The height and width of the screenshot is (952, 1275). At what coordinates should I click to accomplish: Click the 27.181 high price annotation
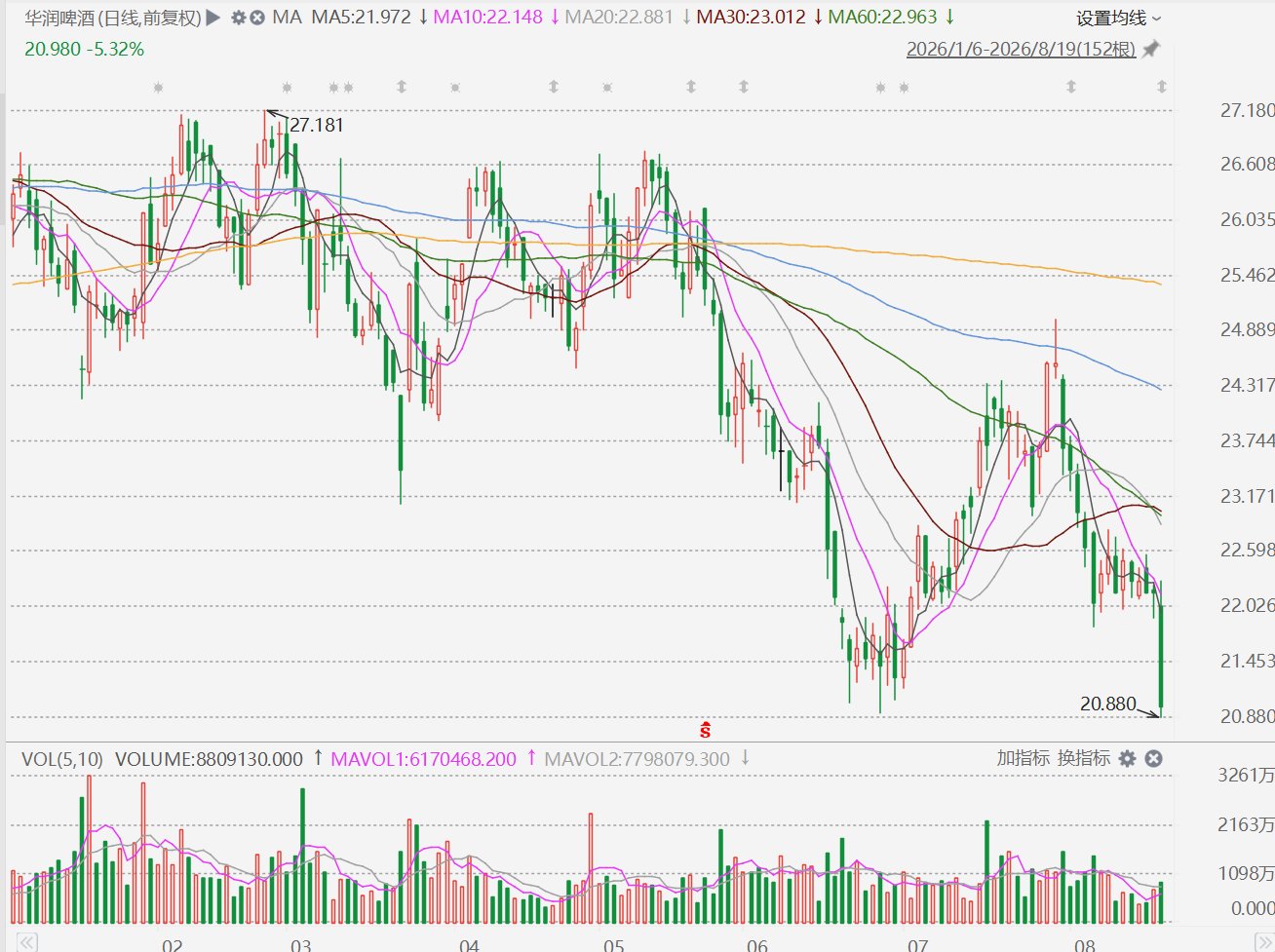pyautogui.click(x=316, y=125)
